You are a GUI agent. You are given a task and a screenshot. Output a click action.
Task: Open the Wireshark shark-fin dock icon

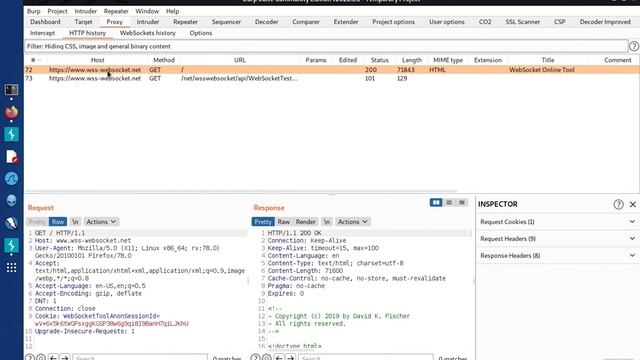(x=11, y=178)
